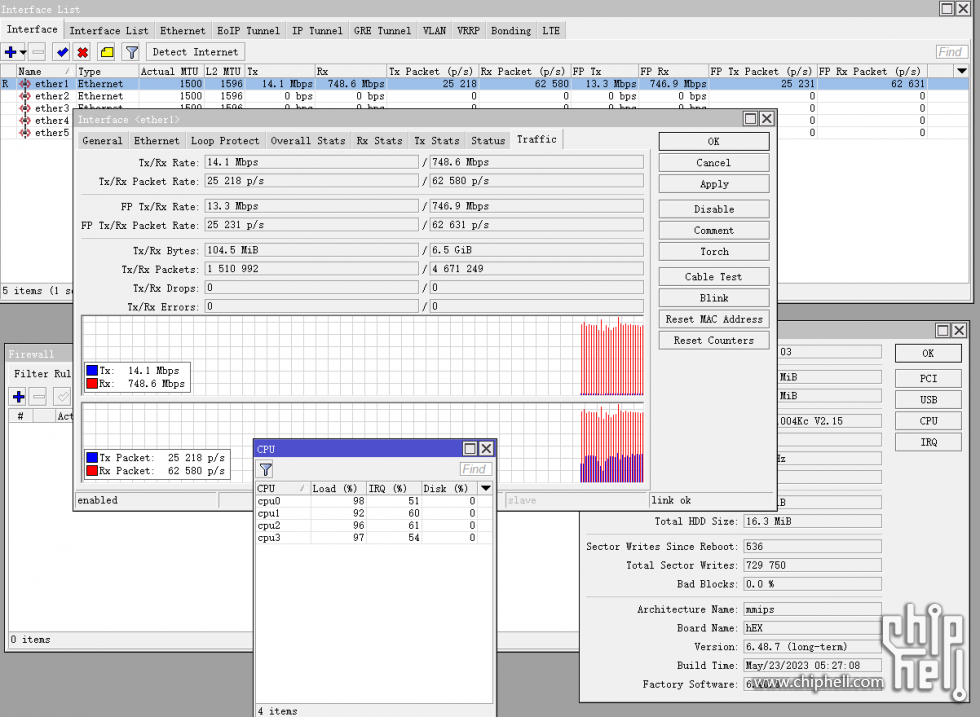
Task: Open the Overall Stats tab
Action: click(308, 141)
